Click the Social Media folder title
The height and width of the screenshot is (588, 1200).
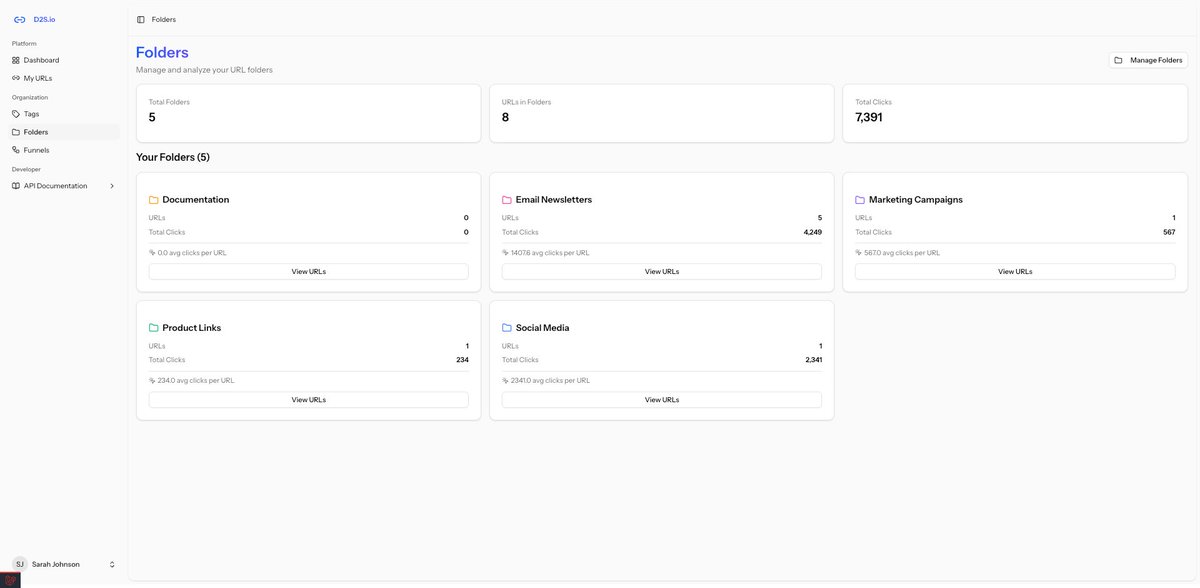click(543, 328)
